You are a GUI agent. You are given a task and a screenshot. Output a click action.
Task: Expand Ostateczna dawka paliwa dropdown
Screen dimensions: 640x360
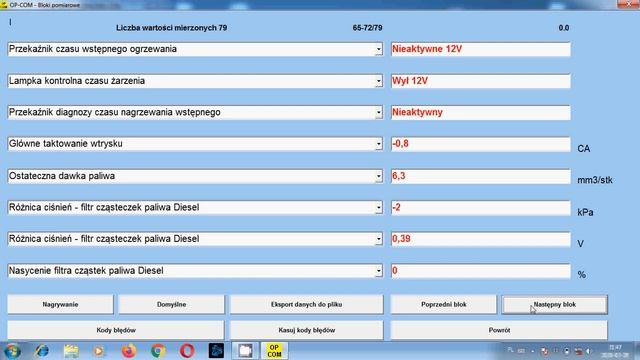tap(379, 176)
